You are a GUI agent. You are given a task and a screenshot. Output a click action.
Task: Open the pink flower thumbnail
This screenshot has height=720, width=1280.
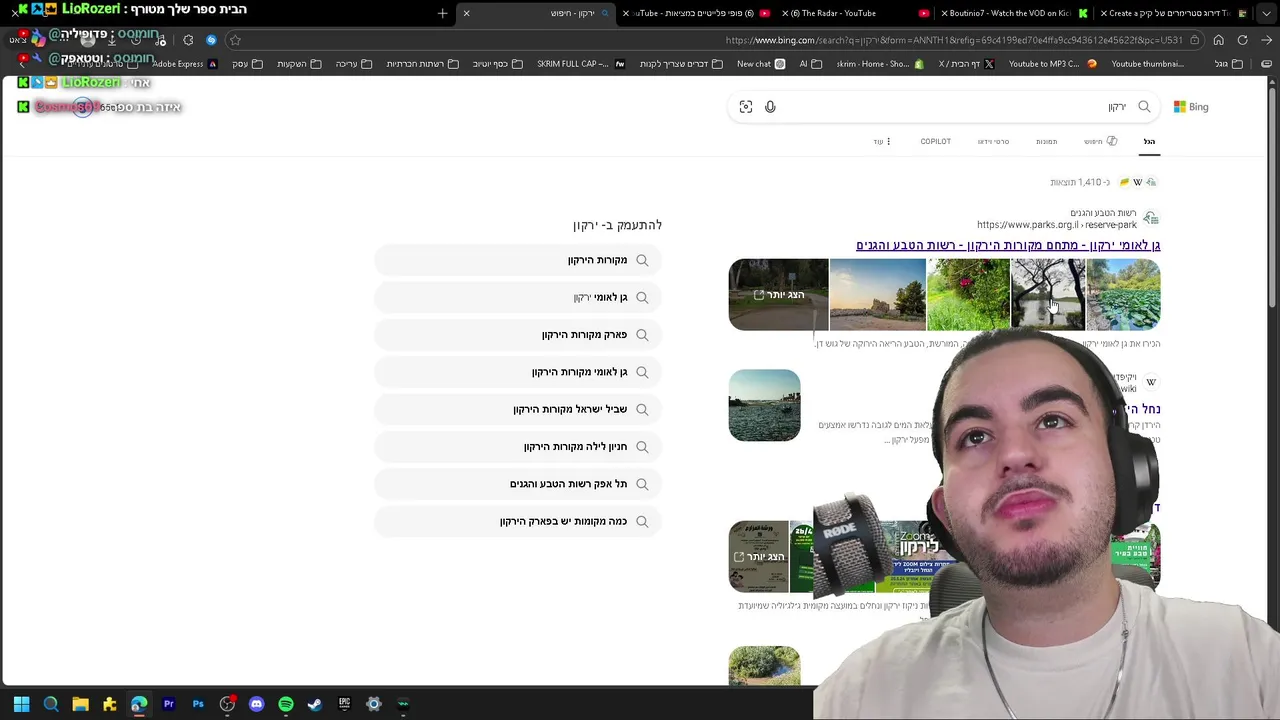[x=968, y=295]
